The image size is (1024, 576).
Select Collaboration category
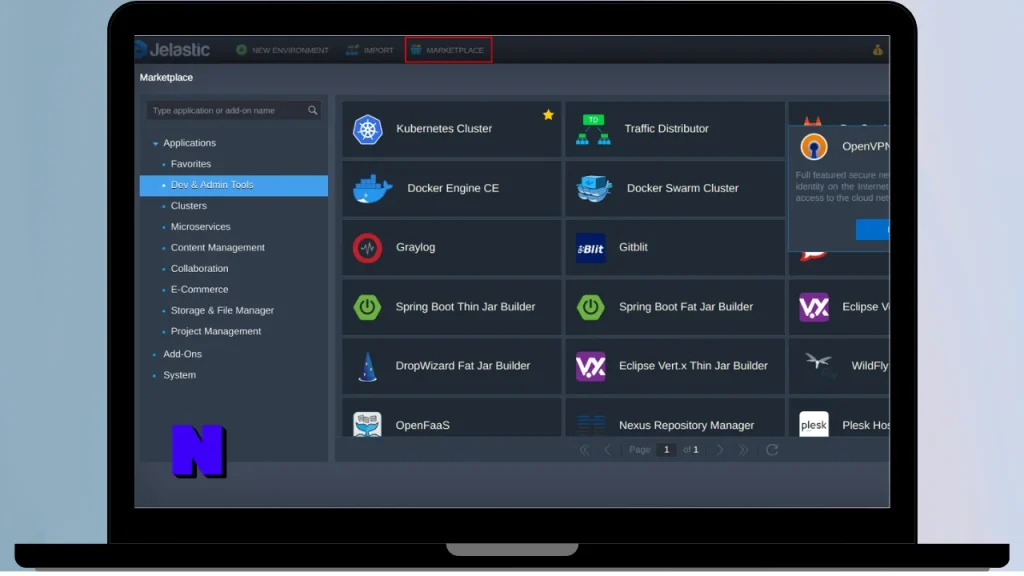point(199,269)
